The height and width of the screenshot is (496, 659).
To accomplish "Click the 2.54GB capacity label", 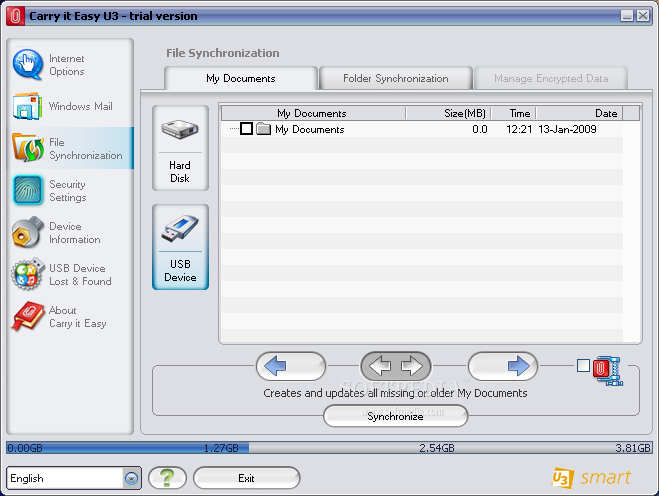I will point(437,448).
